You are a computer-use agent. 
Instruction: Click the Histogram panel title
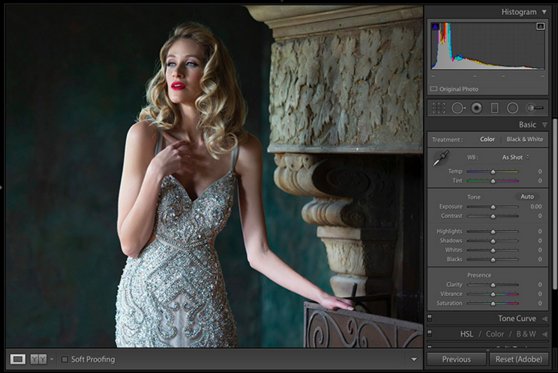point(518,12)
